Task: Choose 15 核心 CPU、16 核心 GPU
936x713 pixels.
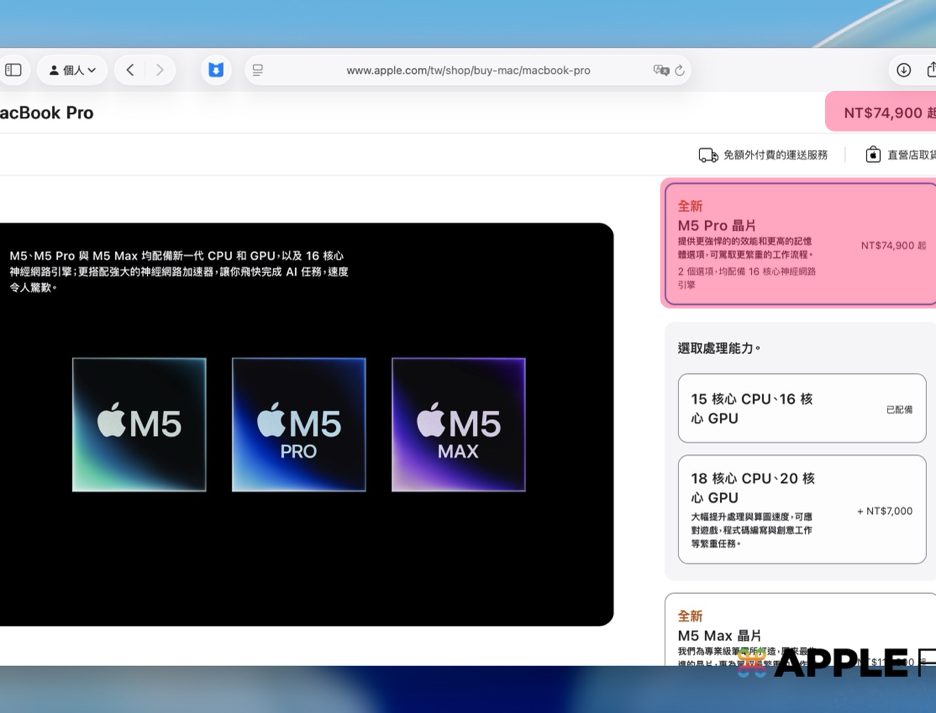Action: (801, 408)
